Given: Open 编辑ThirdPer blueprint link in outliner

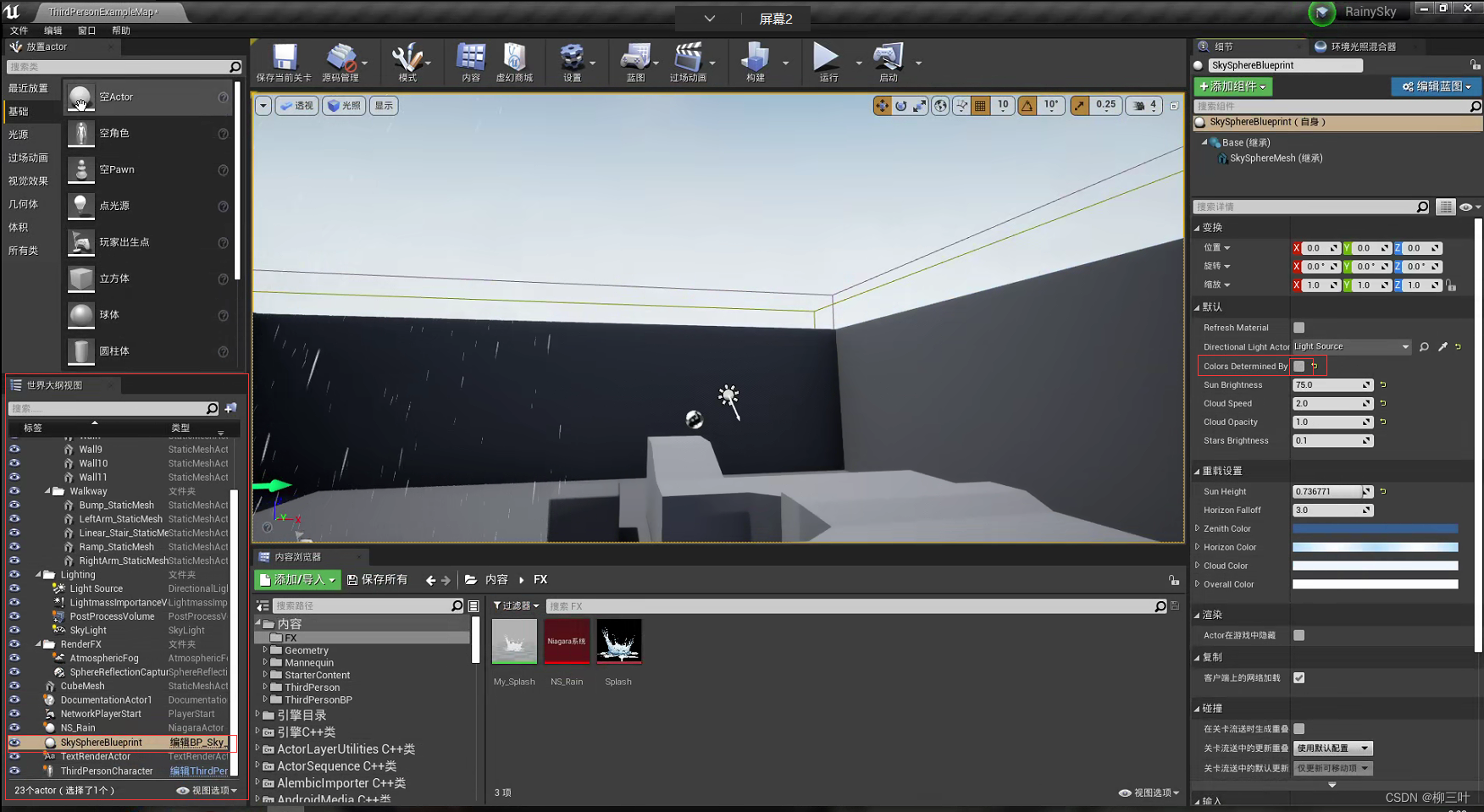Looking at the screenshot, I should 199,771.
